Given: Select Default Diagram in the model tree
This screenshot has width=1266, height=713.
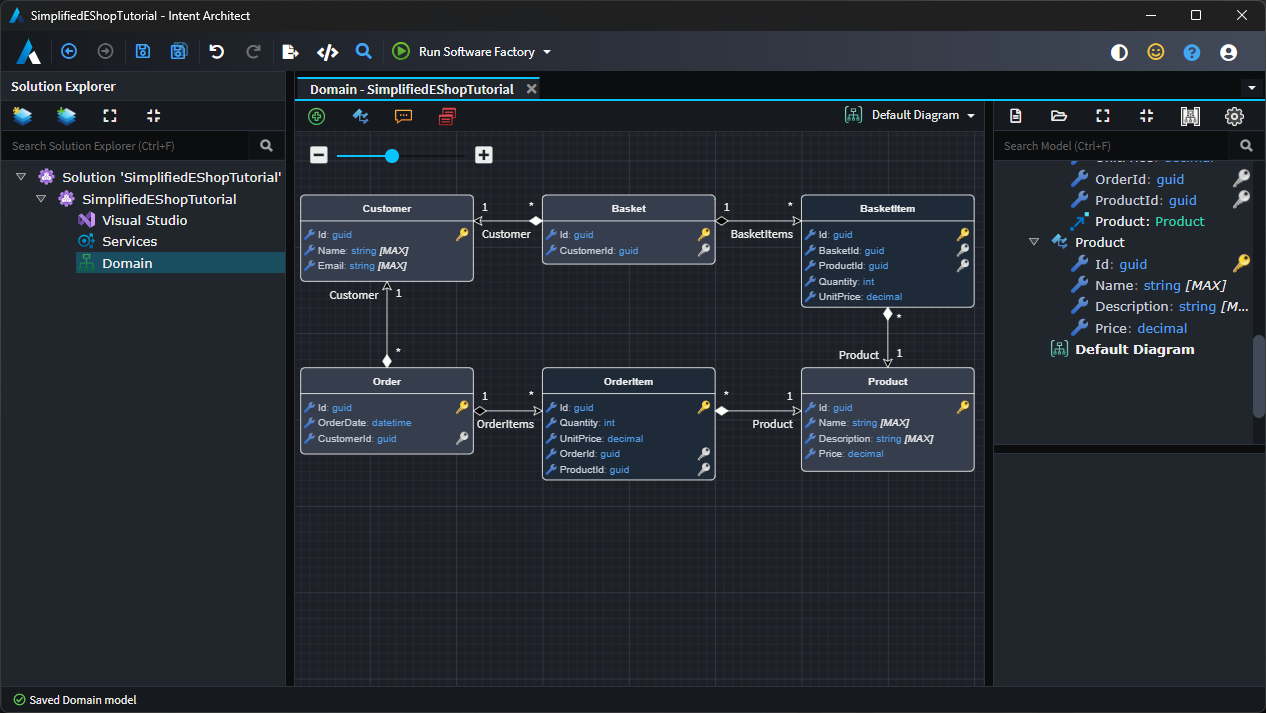Looking at the screenshot, I should point(1134,349).
